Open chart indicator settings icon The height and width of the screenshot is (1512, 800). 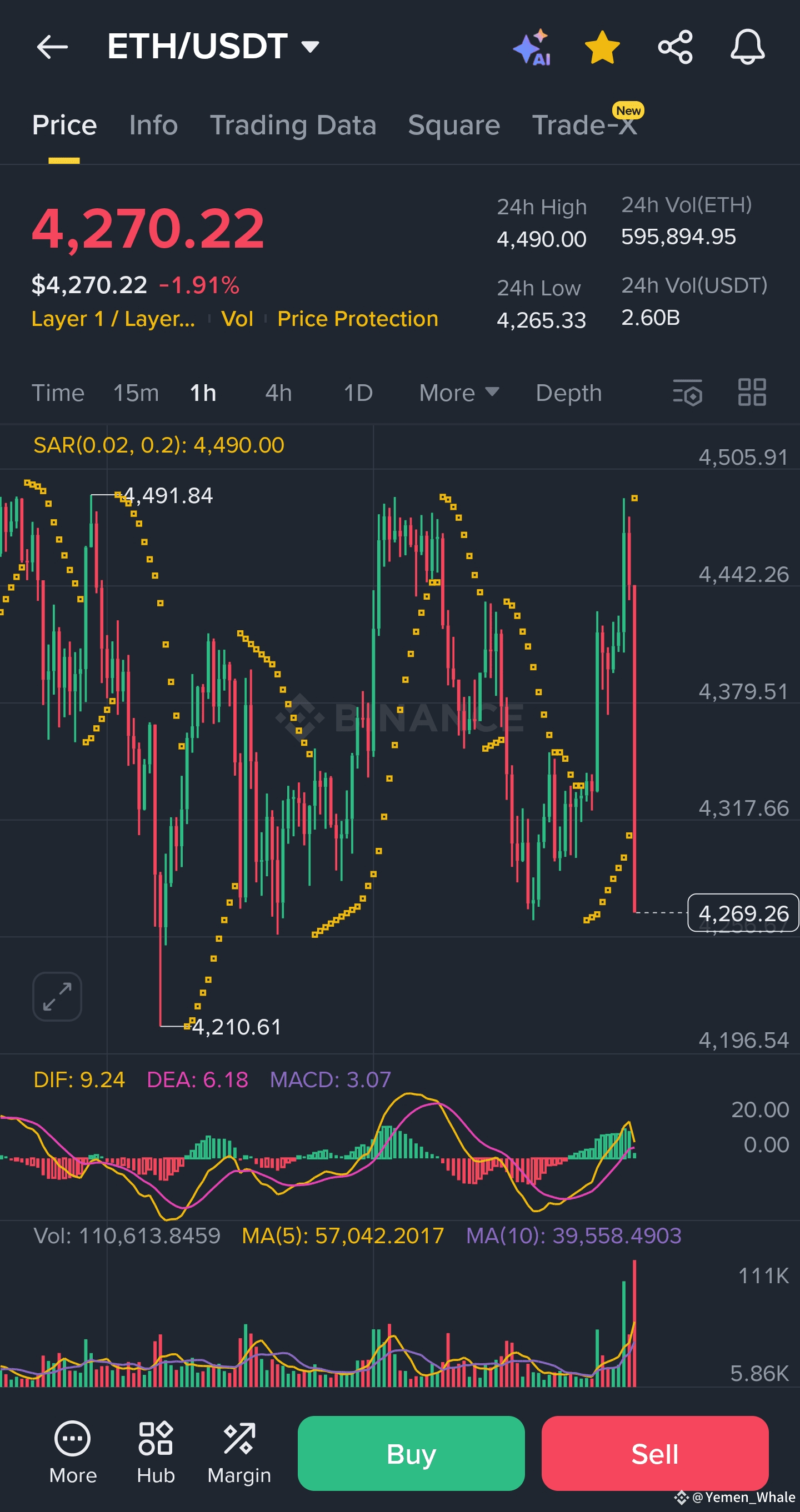(x=687, y=392)
